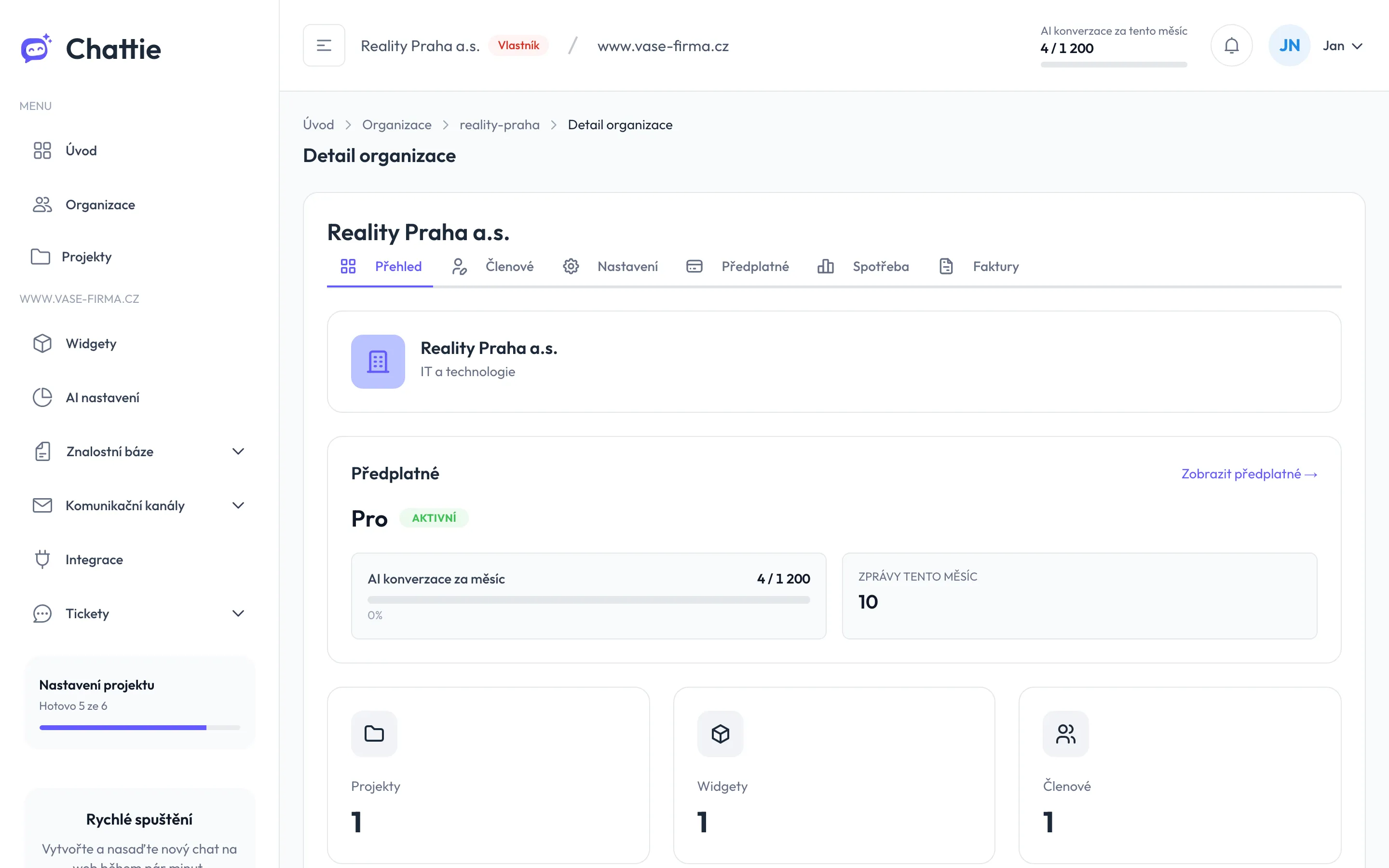Click the AKTIVNÍ status badge
Screen dimensions: 1389x868
[434, 518]
